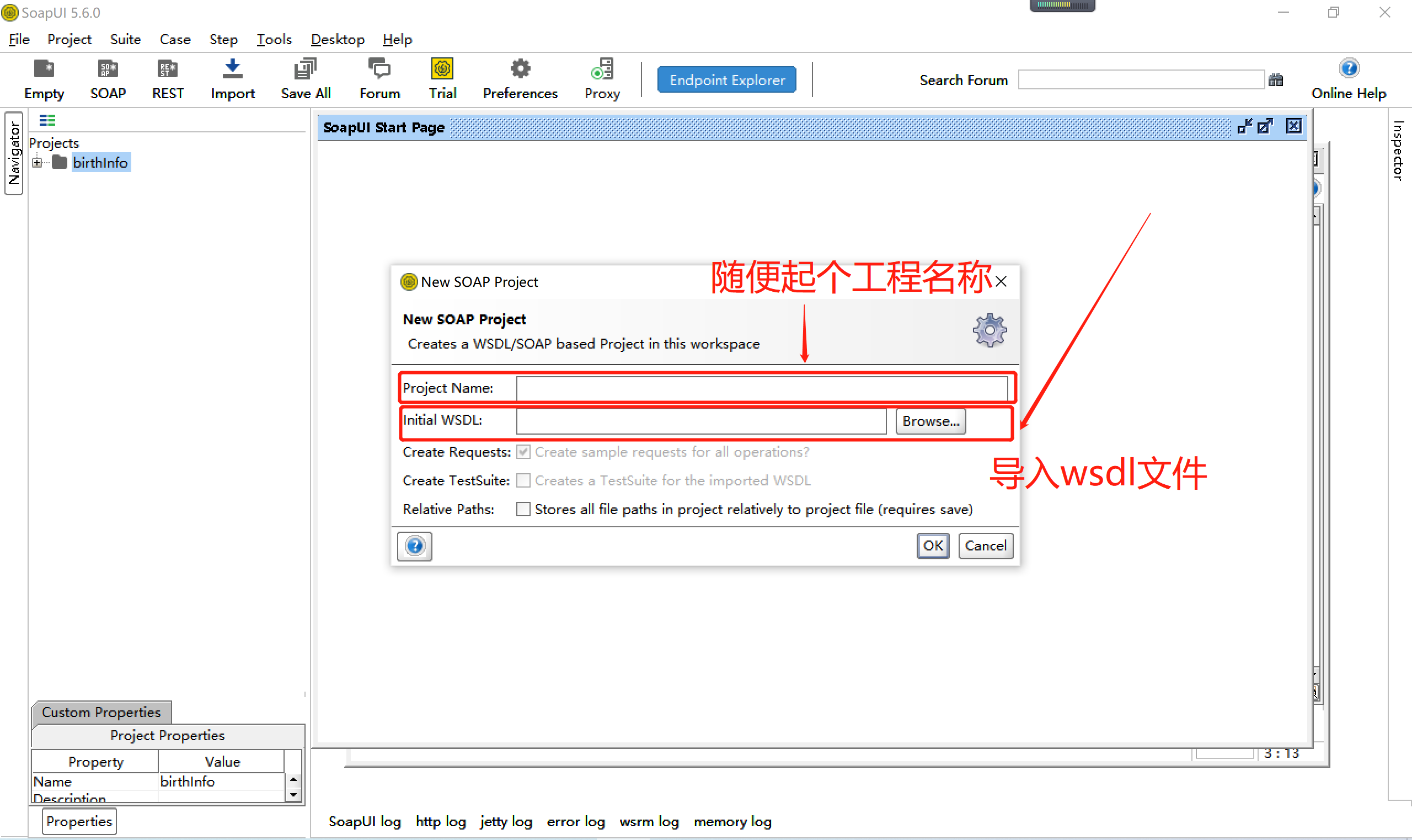Open Preferences gear icon
1412x840 pixels.
[x=520, y=69]
